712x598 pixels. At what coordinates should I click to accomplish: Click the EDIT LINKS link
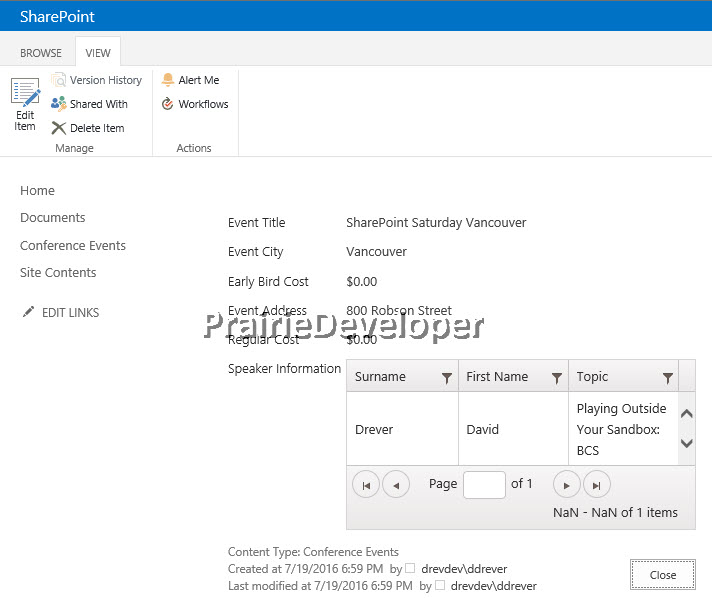point(70,313)
